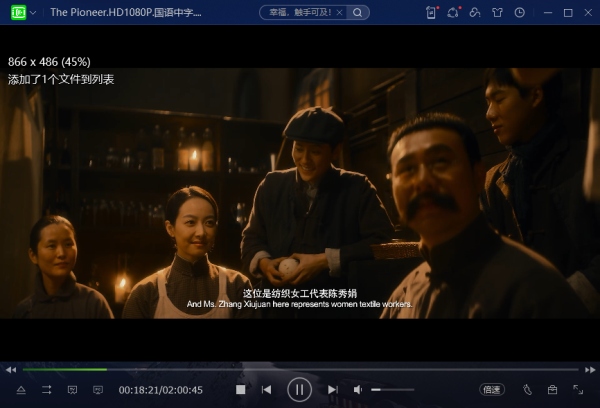600x408 pixels.
Task: Click the search box in title bar
Action: (302, 13)
